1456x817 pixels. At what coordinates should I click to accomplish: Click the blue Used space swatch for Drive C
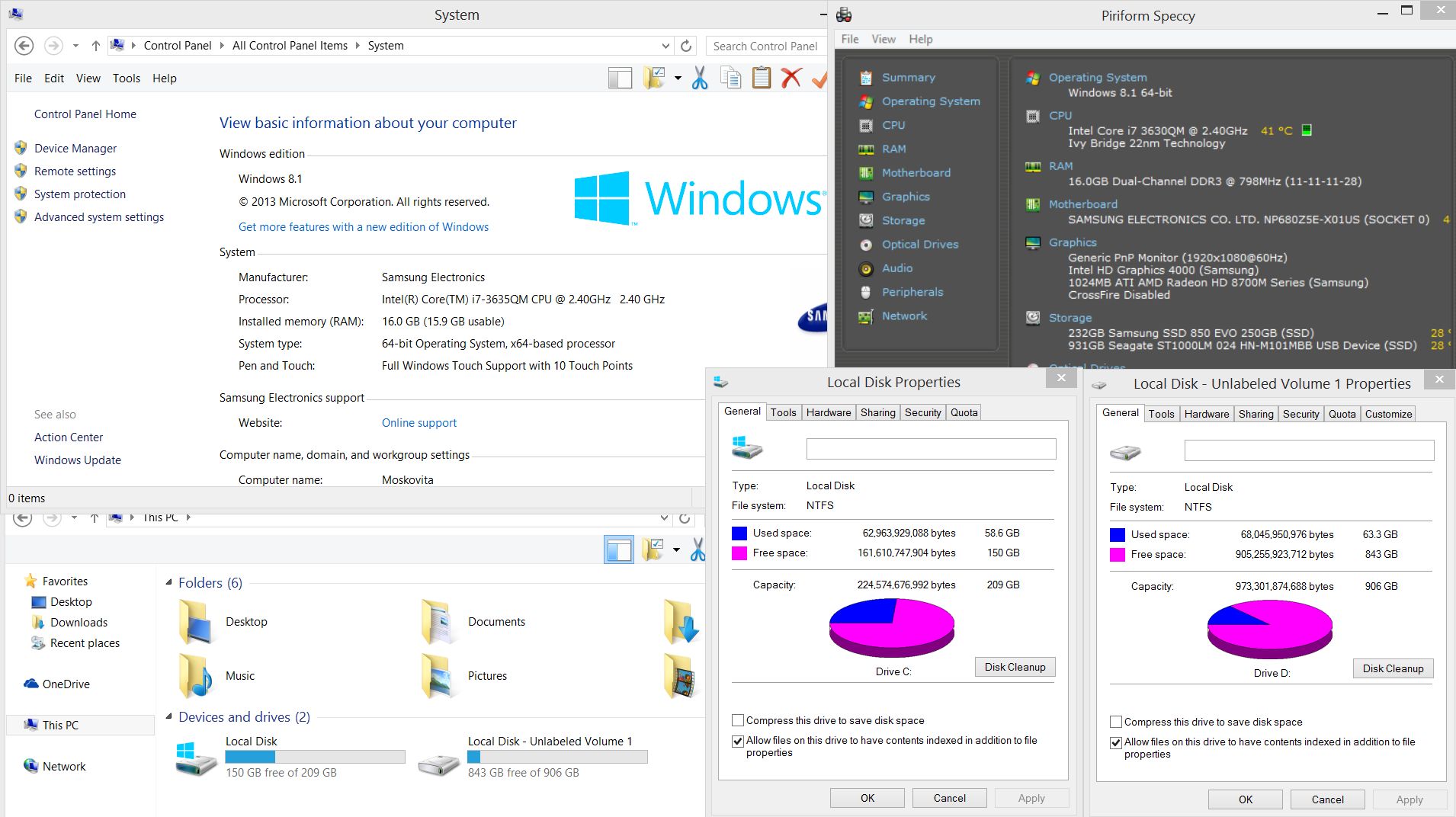(739, 533)
